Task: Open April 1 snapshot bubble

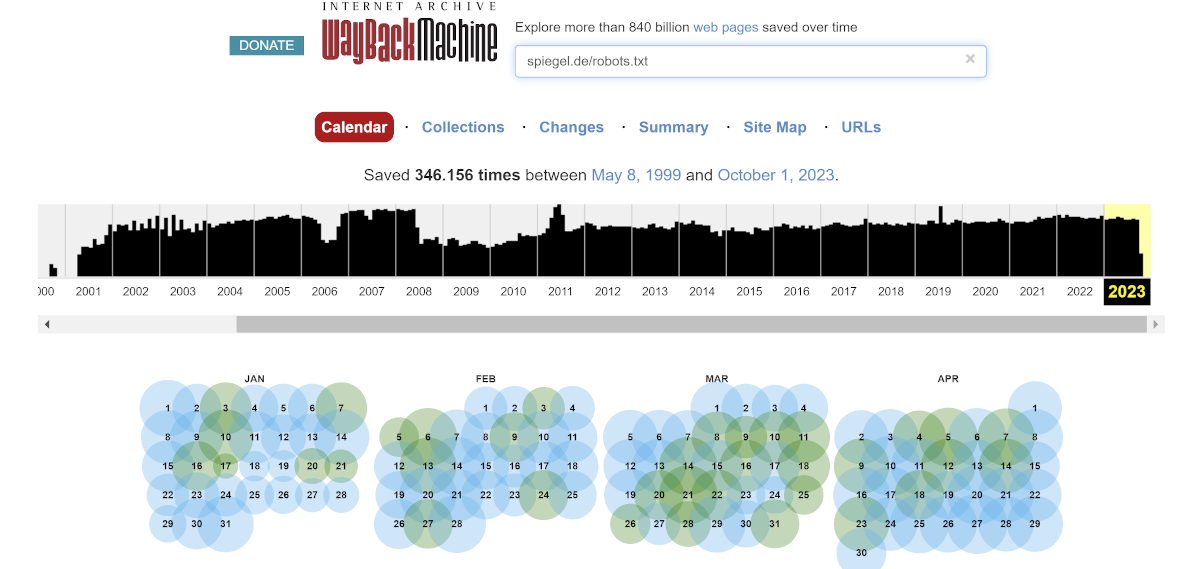Action: (x=1034, y=408)
